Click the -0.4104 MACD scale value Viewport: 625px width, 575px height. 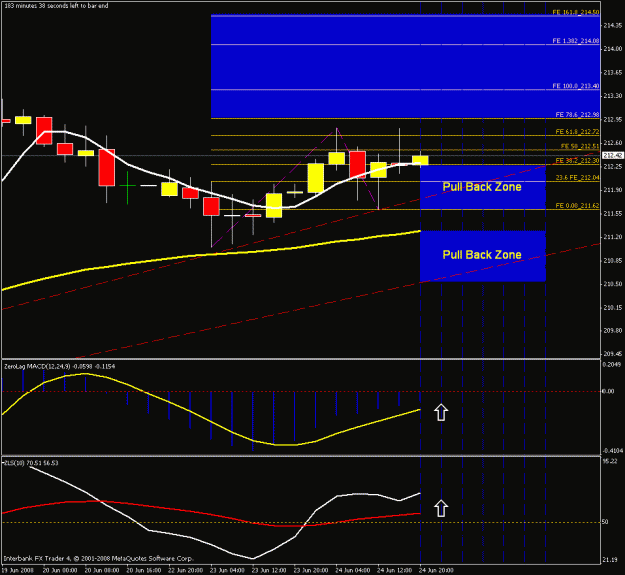[611, 451]
